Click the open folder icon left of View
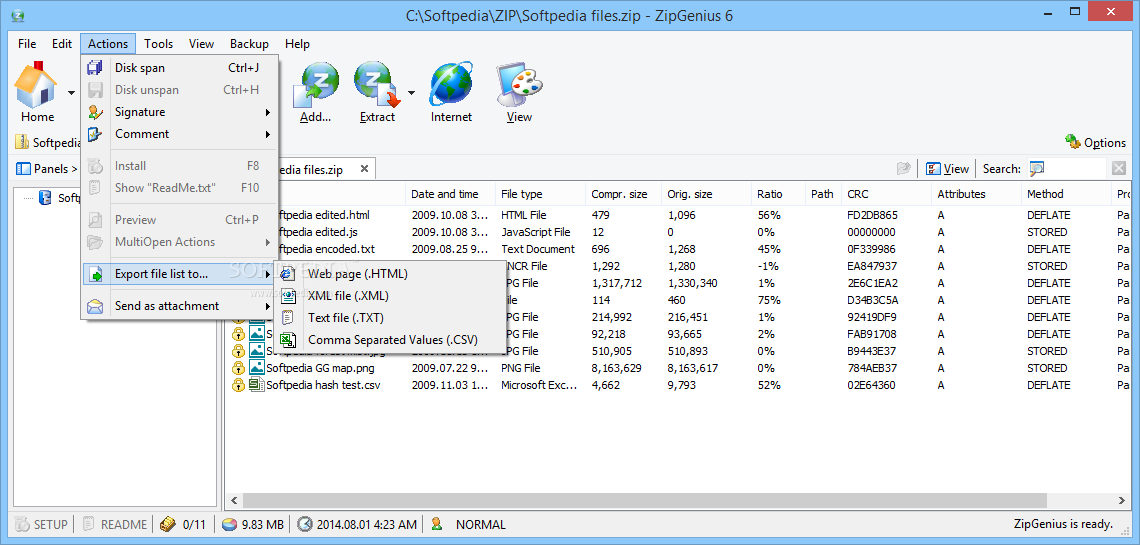Image resolution: width=1140 pixels, height=545 pixels. [x=904, y=169]
